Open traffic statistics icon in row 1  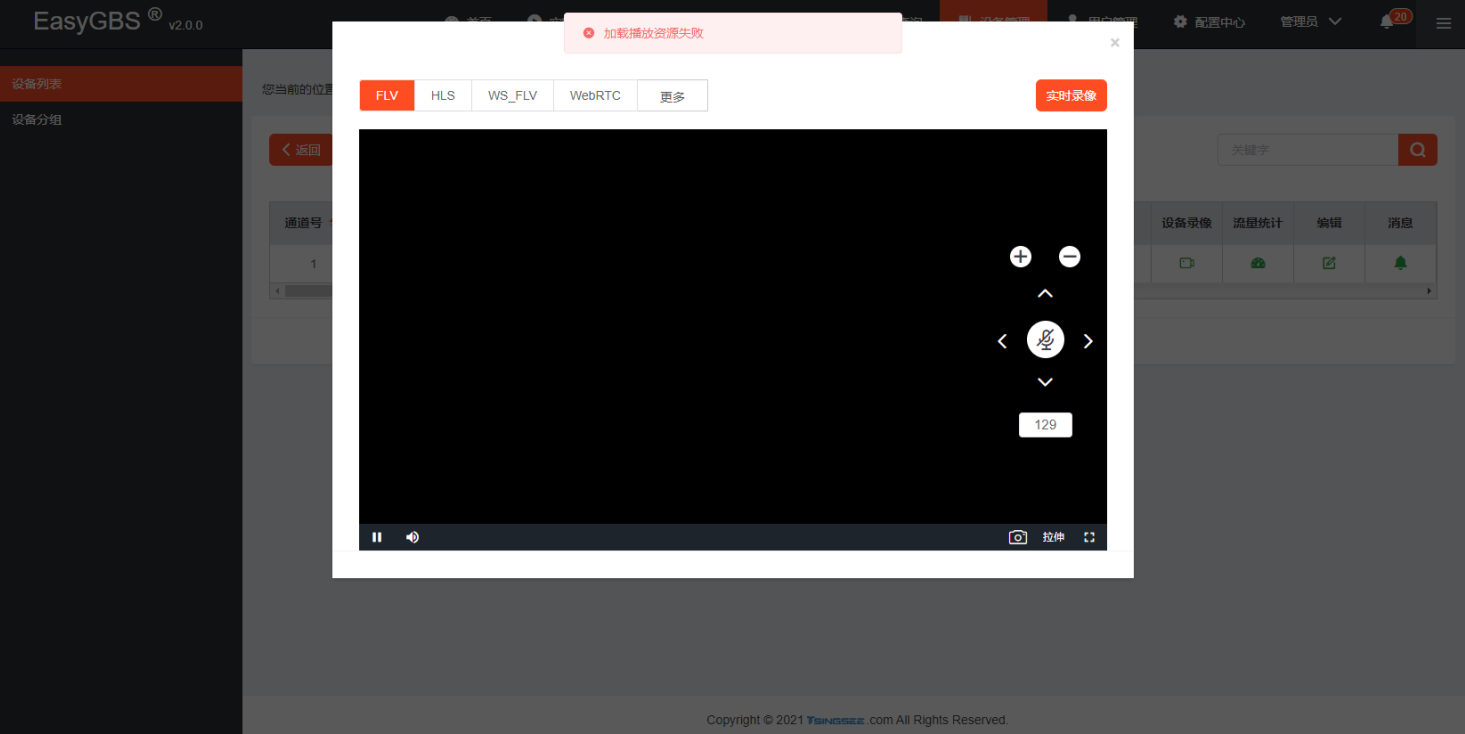[1258, 263]
